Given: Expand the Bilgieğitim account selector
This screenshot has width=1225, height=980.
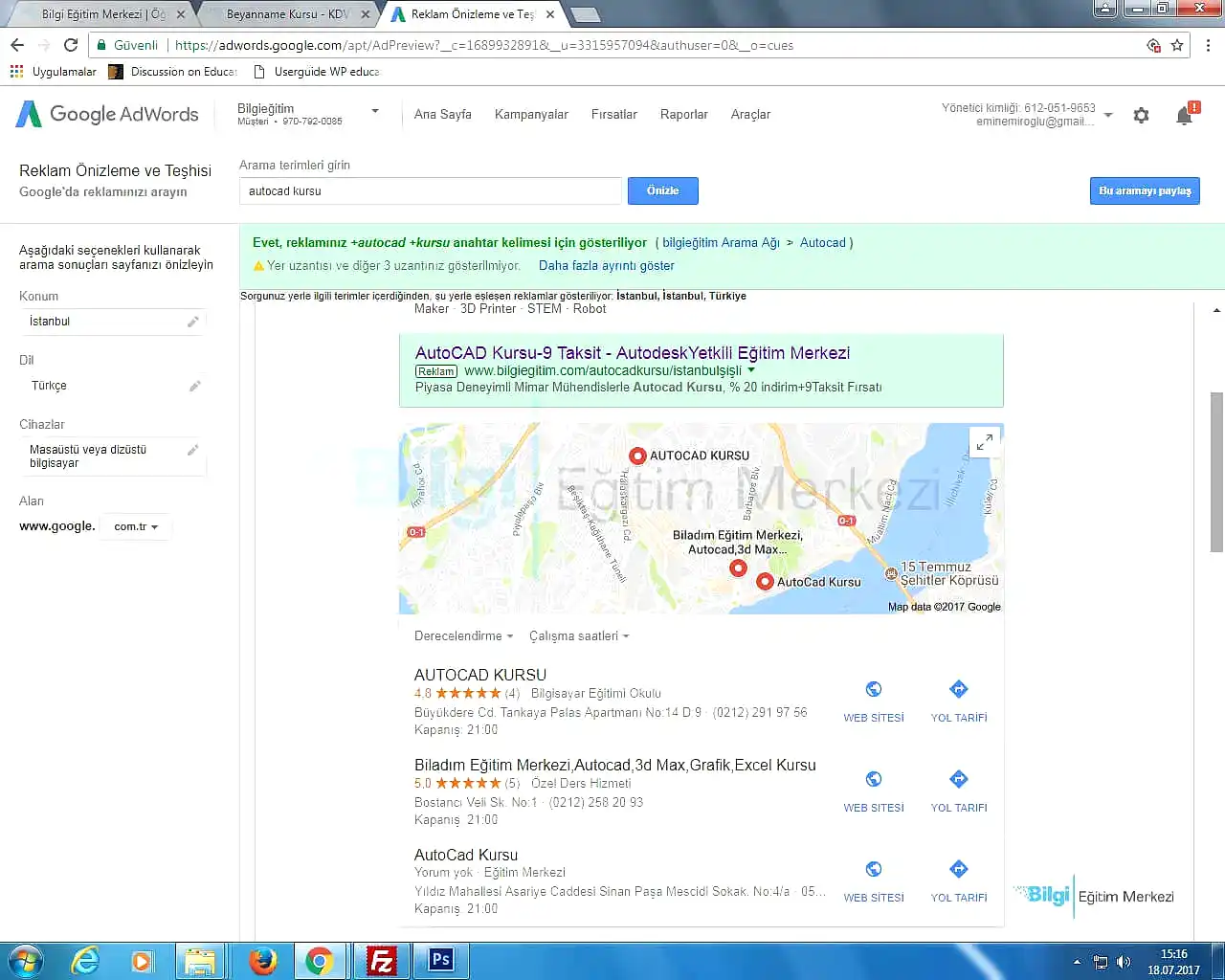Looking at the screenshot, I should [x=375, y=111].
